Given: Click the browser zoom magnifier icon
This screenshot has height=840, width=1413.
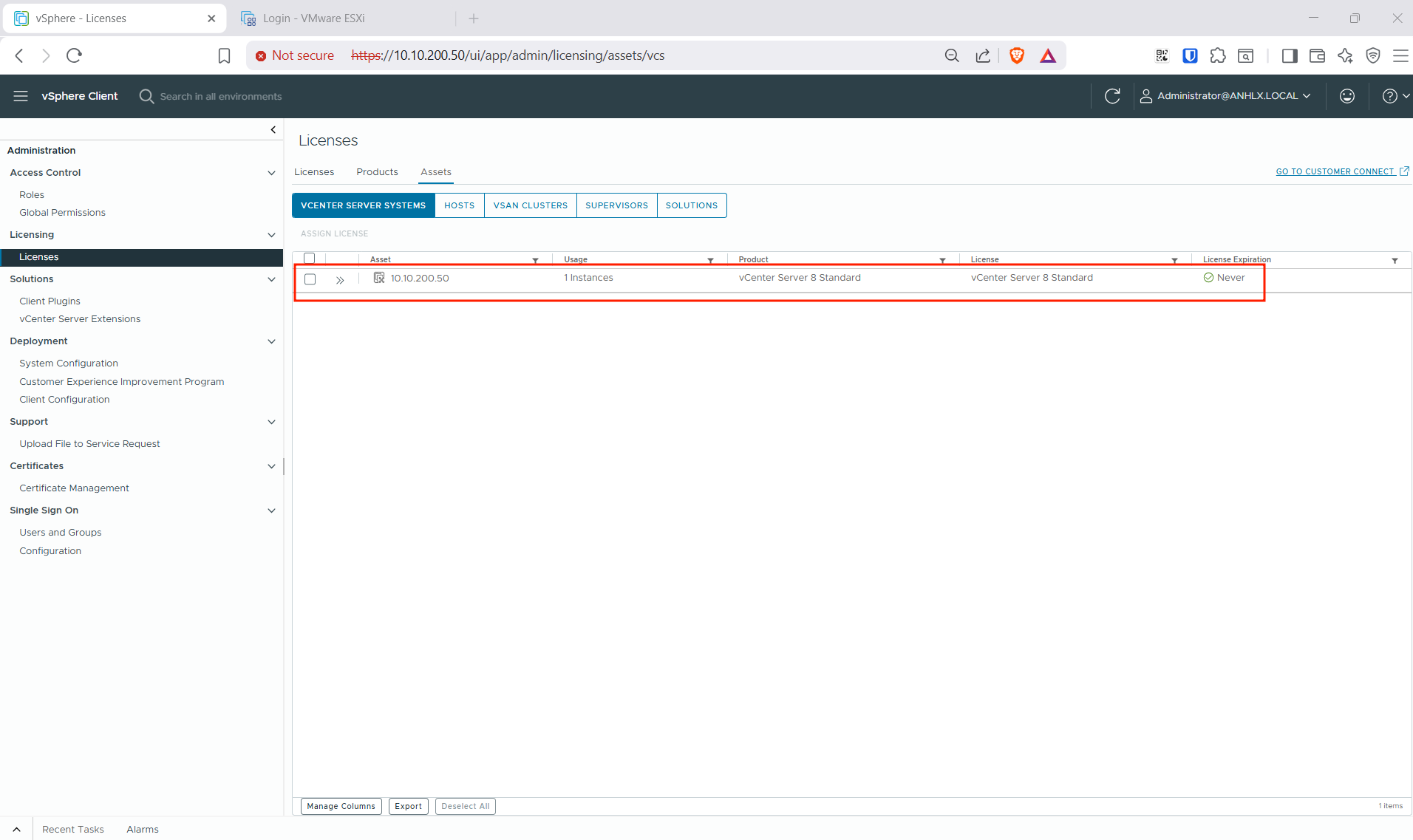Looking at the screenshot, I should tap(952, 55).
